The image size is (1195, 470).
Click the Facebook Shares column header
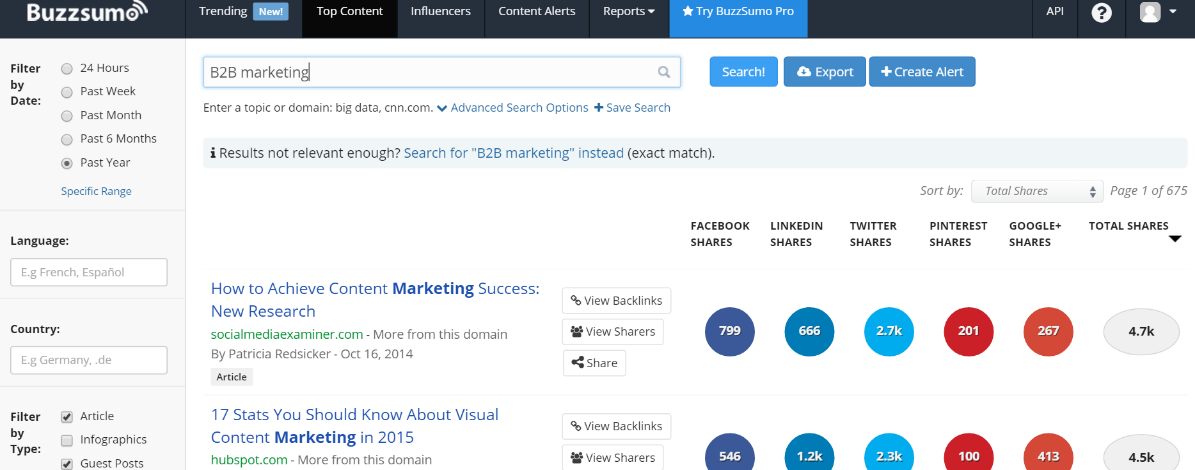(720, 234)
